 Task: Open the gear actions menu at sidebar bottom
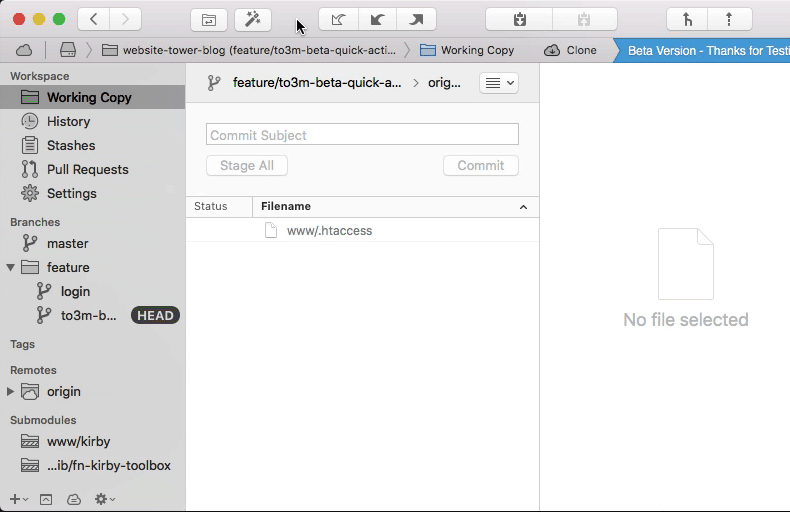tap(104, 499)
